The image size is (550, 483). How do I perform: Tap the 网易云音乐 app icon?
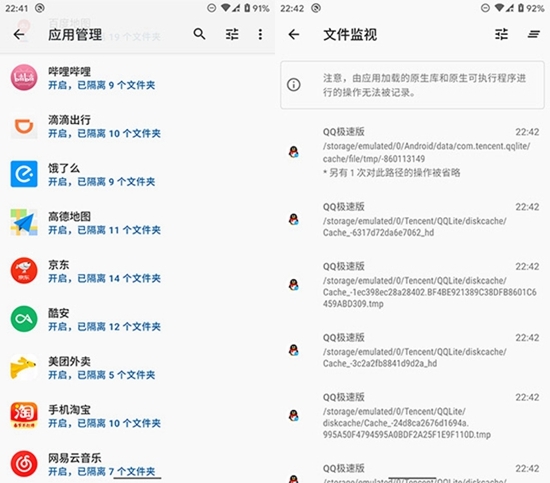(x=24, y=464)
